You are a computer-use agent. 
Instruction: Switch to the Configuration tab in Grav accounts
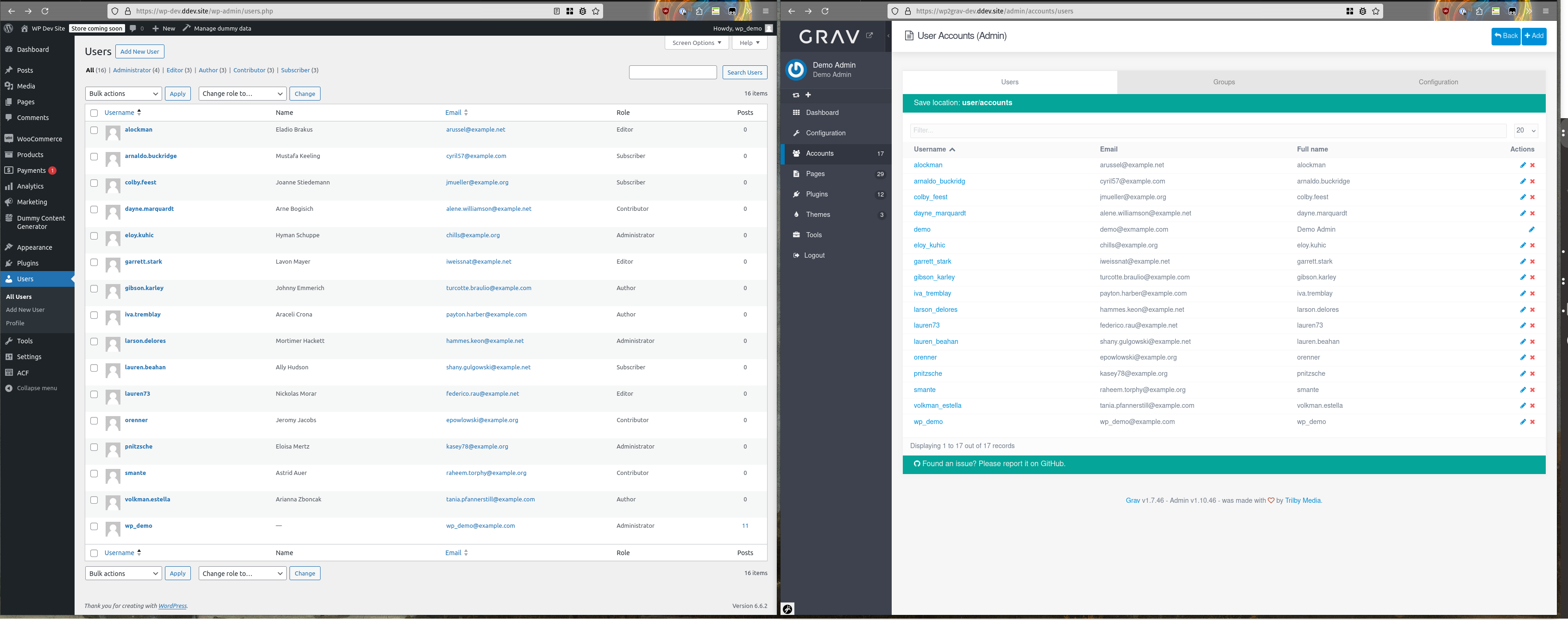point(1438,82)
